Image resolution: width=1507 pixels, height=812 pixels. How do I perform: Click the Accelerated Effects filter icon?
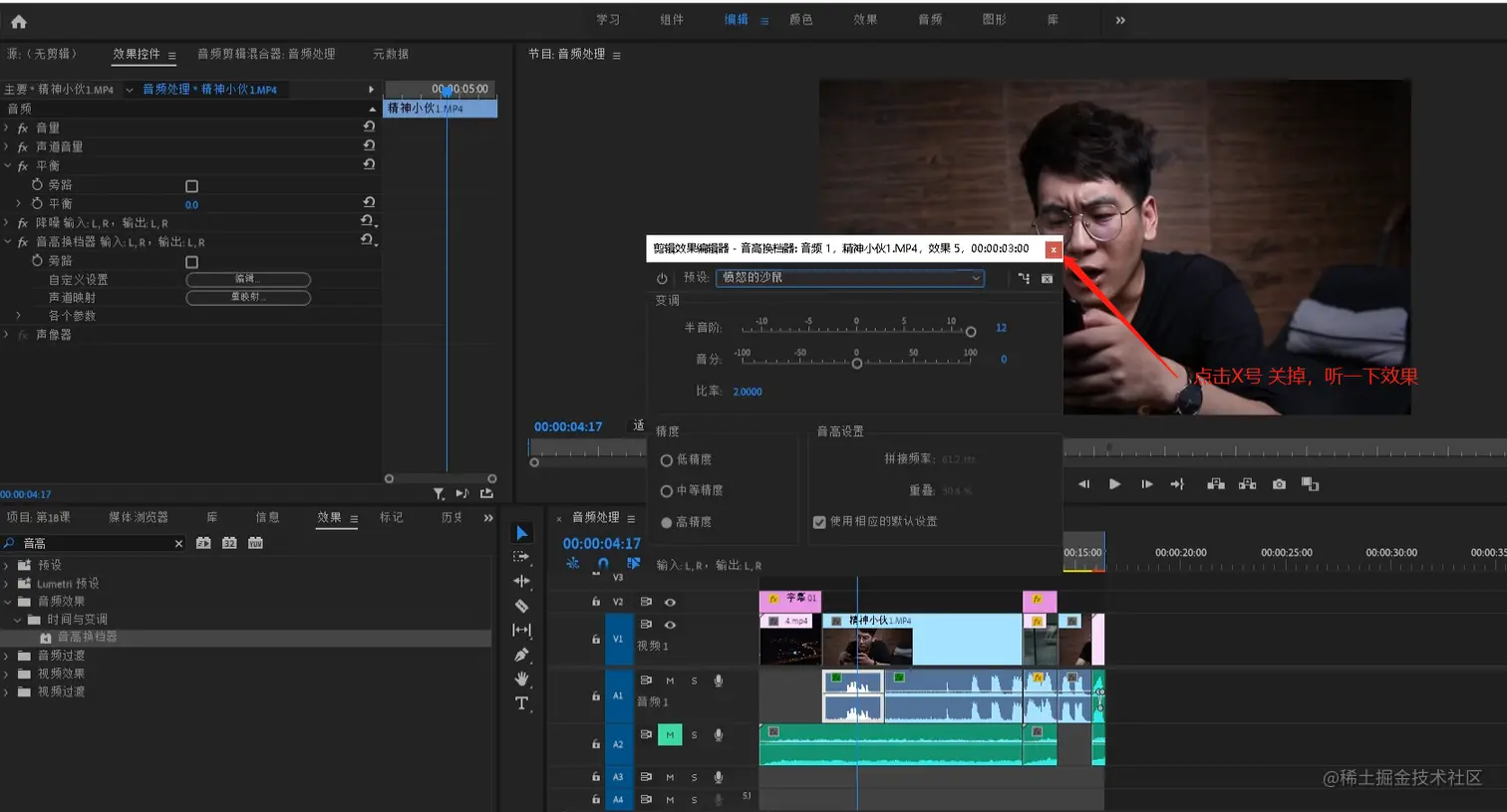pyautogui.click(x=203, y=543)
